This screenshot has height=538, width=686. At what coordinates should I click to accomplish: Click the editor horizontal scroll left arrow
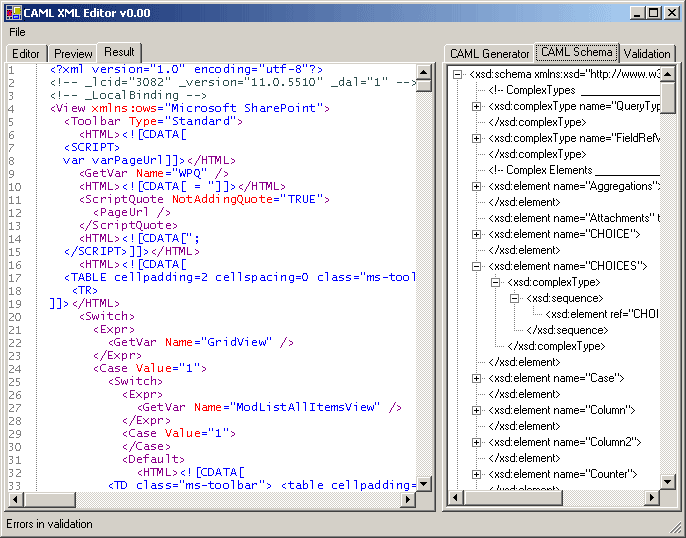point(15,499)
